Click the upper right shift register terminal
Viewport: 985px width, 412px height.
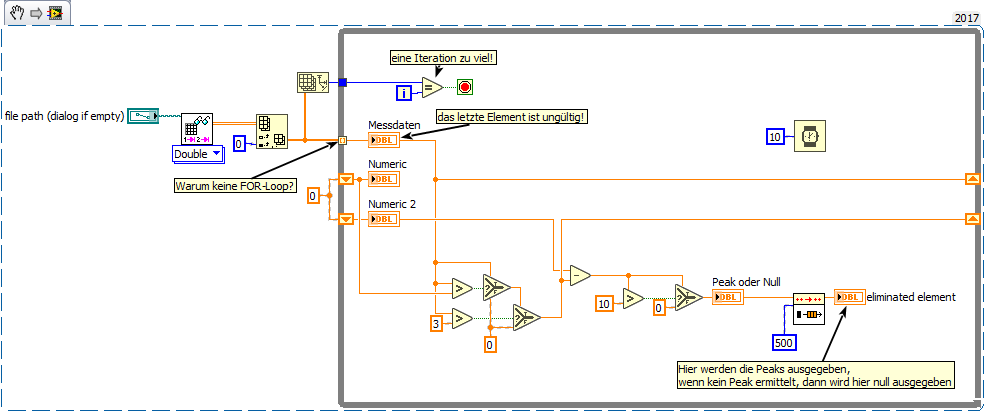[x=972, y=180]
